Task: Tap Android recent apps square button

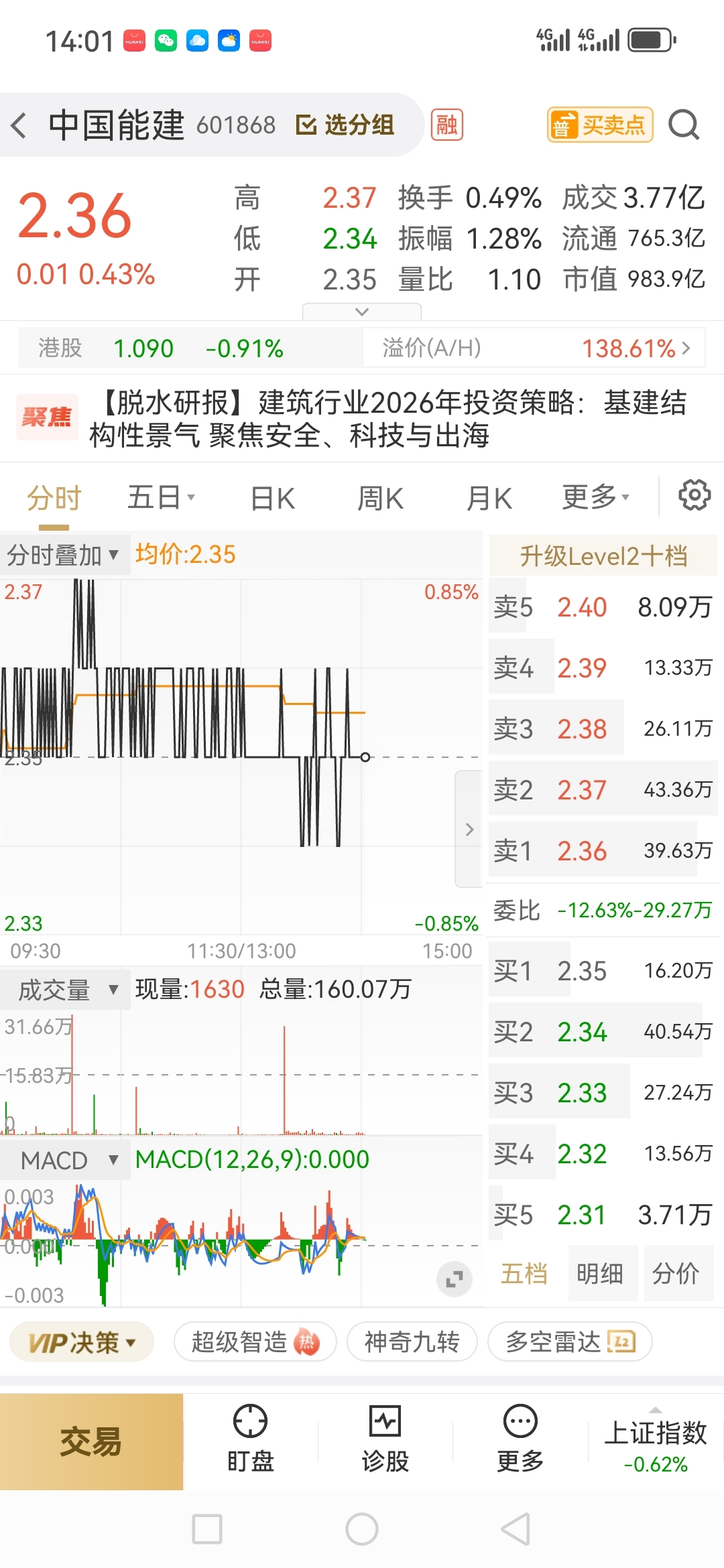Action: 207,1529
